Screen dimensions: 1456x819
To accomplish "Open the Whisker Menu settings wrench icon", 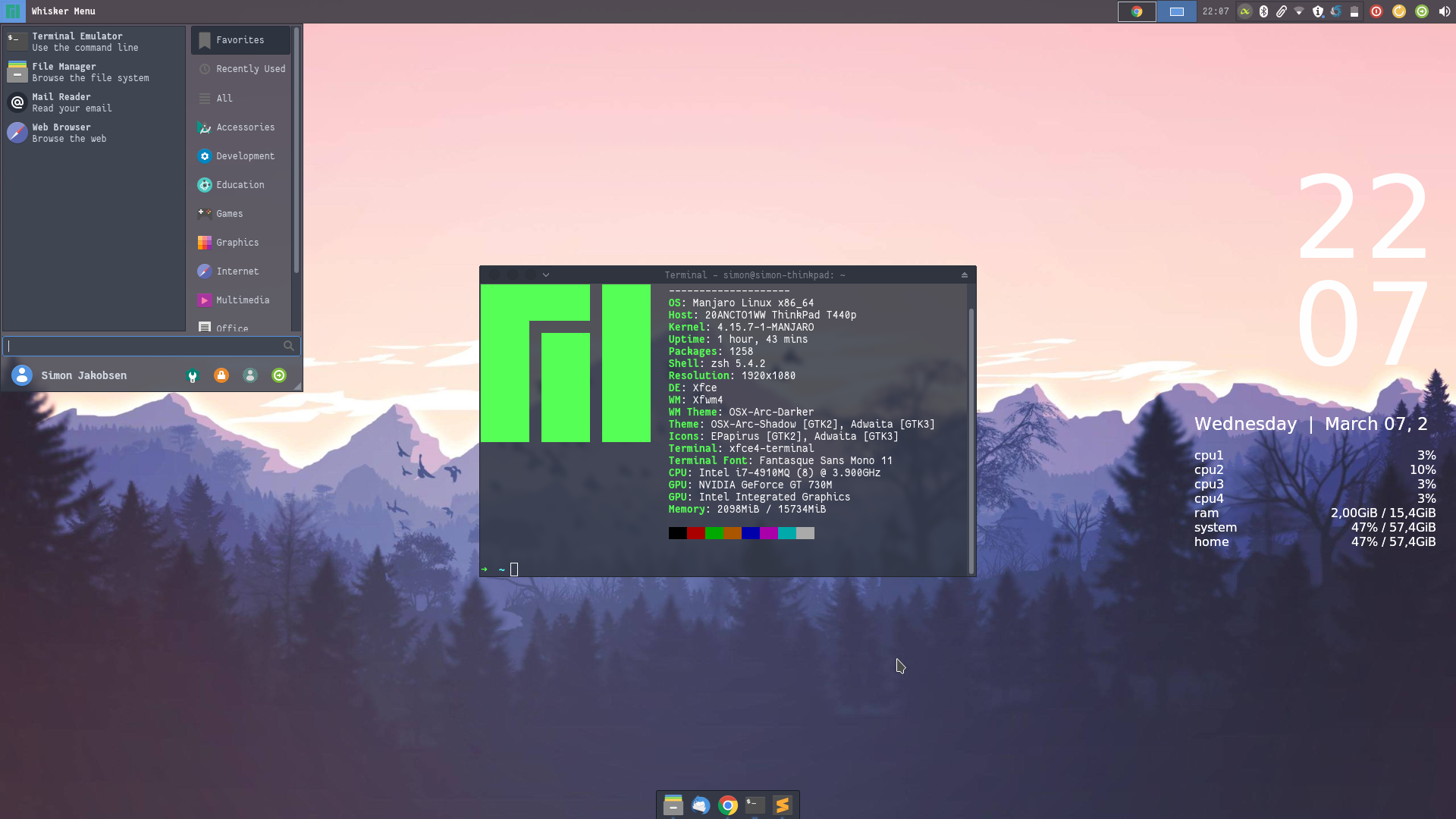I will pyautogui.click(x=193, y=376).
